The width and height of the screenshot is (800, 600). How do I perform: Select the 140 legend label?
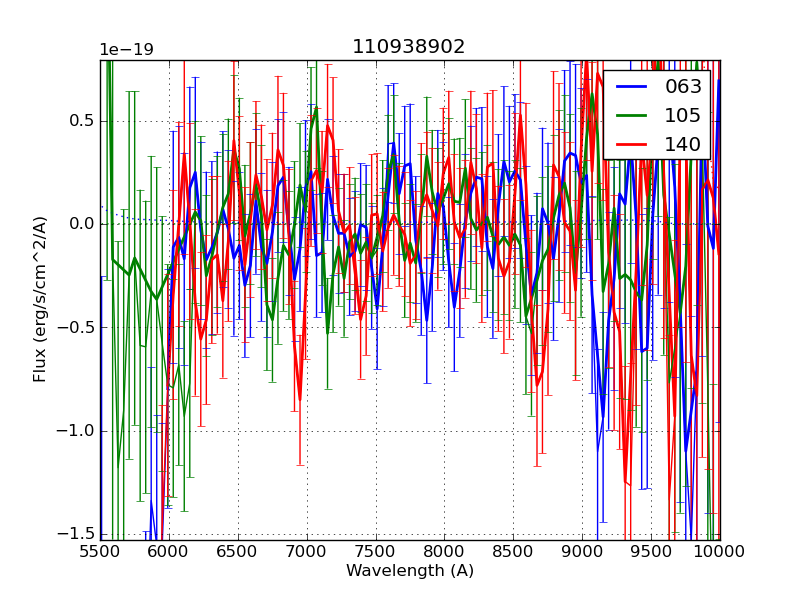click(x=683, y=144)
